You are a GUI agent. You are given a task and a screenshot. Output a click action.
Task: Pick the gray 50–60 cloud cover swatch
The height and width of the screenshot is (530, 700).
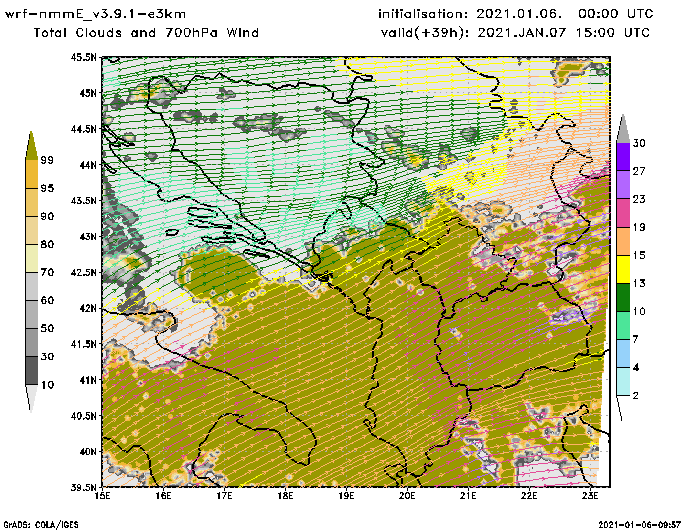tap(32, 314)
